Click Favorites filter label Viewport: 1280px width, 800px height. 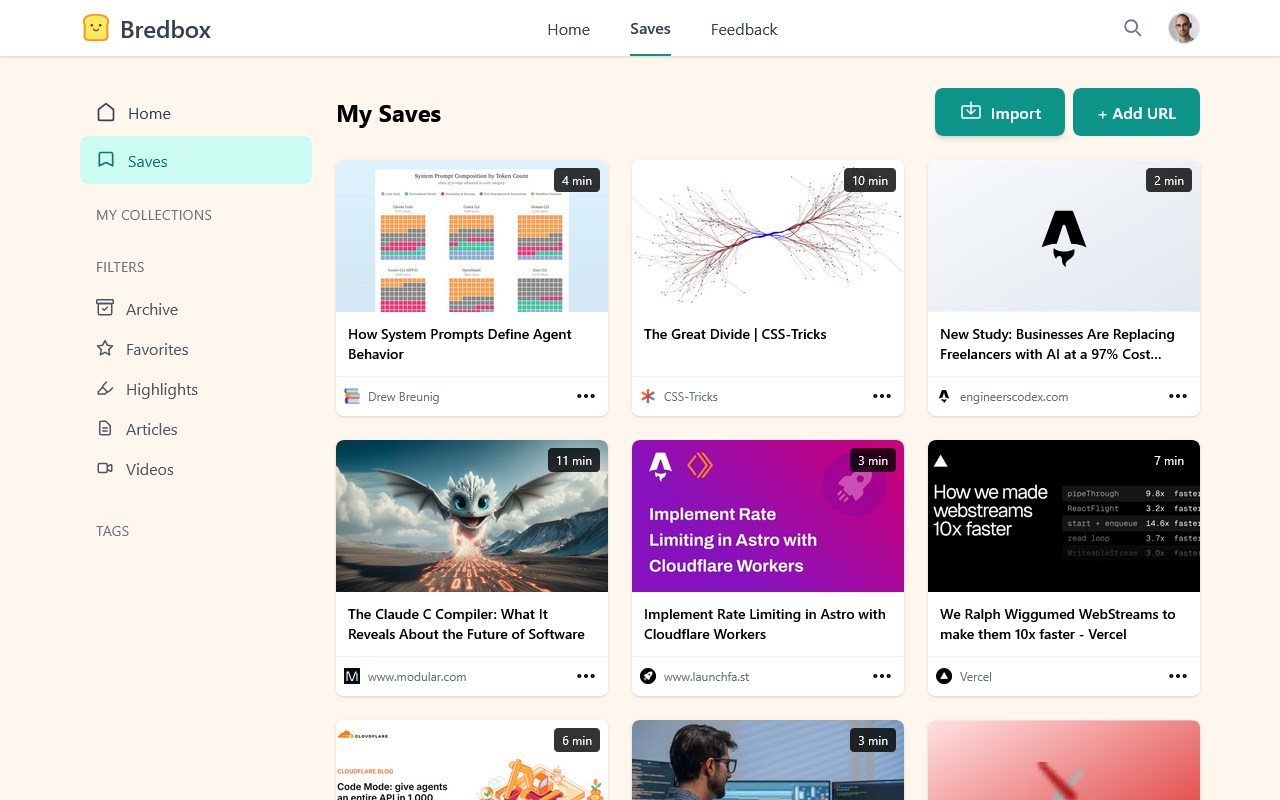(157, 349)
